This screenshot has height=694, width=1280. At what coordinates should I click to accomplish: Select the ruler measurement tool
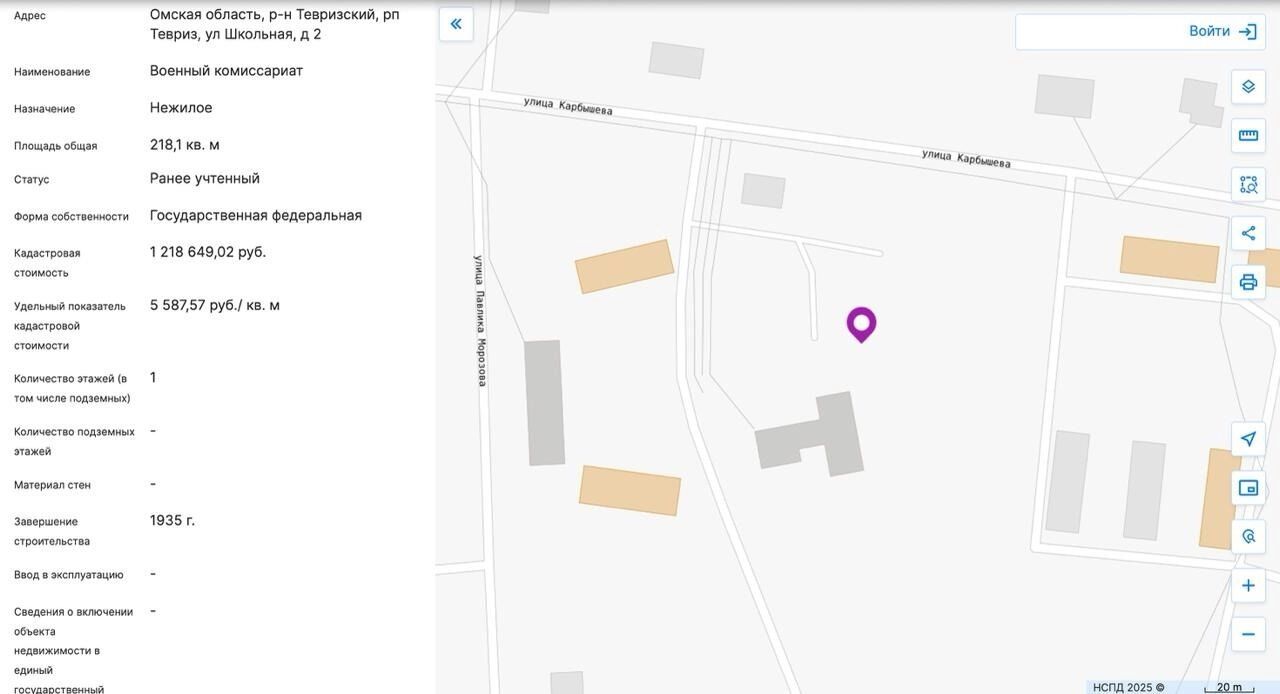coord(1248,136)
